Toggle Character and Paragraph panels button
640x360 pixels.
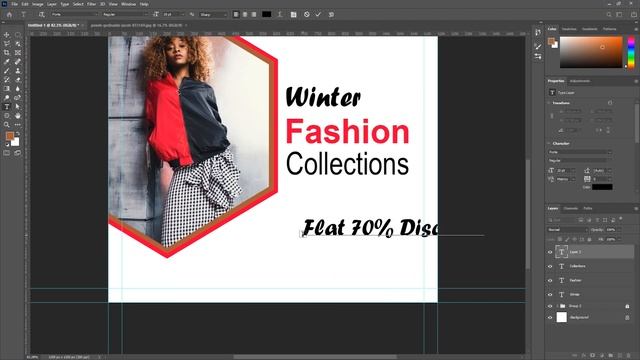(293, 14)
